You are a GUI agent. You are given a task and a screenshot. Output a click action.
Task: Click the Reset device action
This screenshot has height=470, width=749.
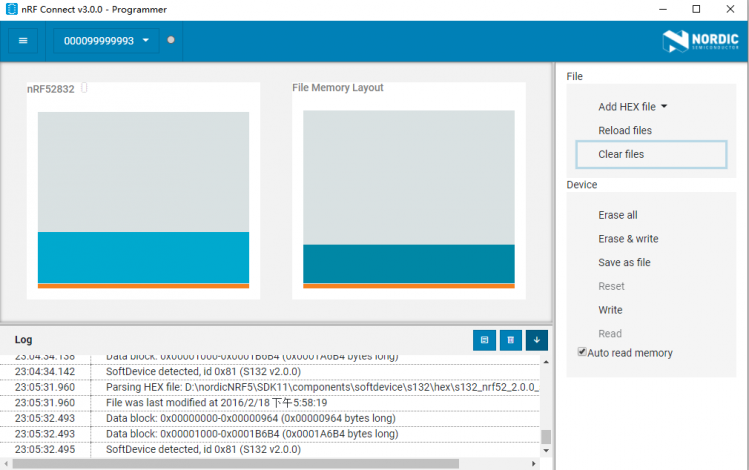[x=611, y=286]
